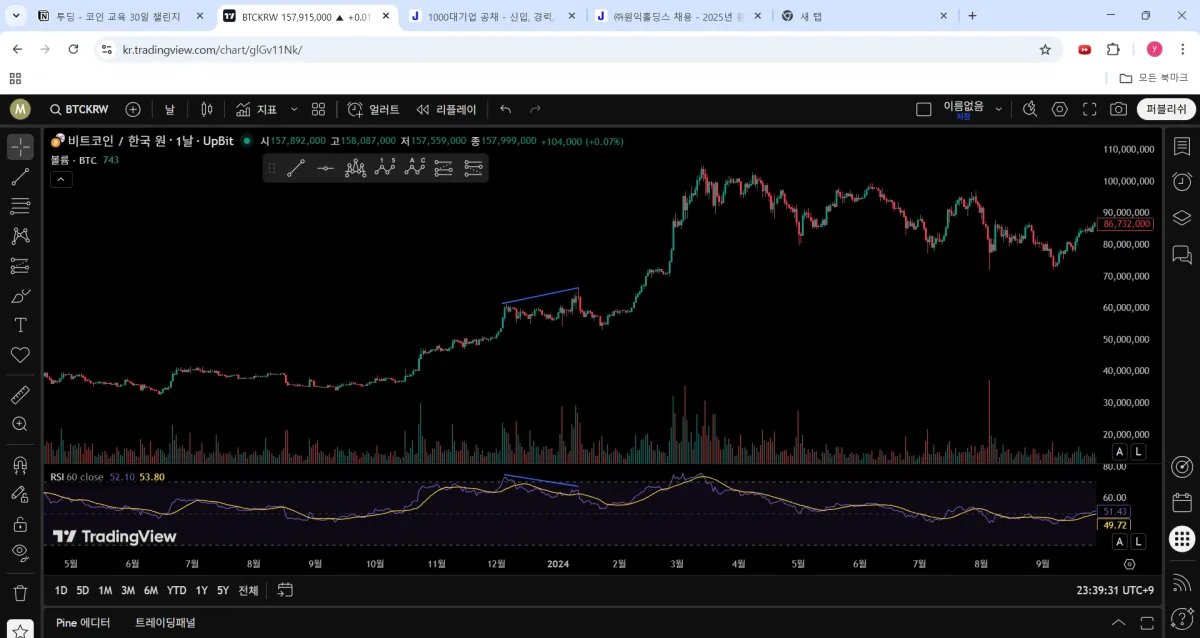The image size is (1200, 638).
Task: Collapse the indicator legend arrow
Action: coord(61,179)
